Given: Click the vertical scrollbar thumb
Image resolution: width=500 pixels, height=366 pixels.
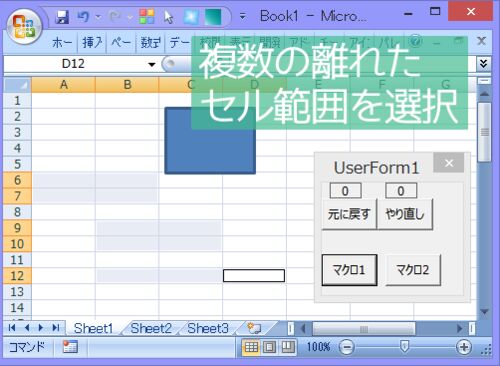Looking at the screenshot, I should (485, 132).
